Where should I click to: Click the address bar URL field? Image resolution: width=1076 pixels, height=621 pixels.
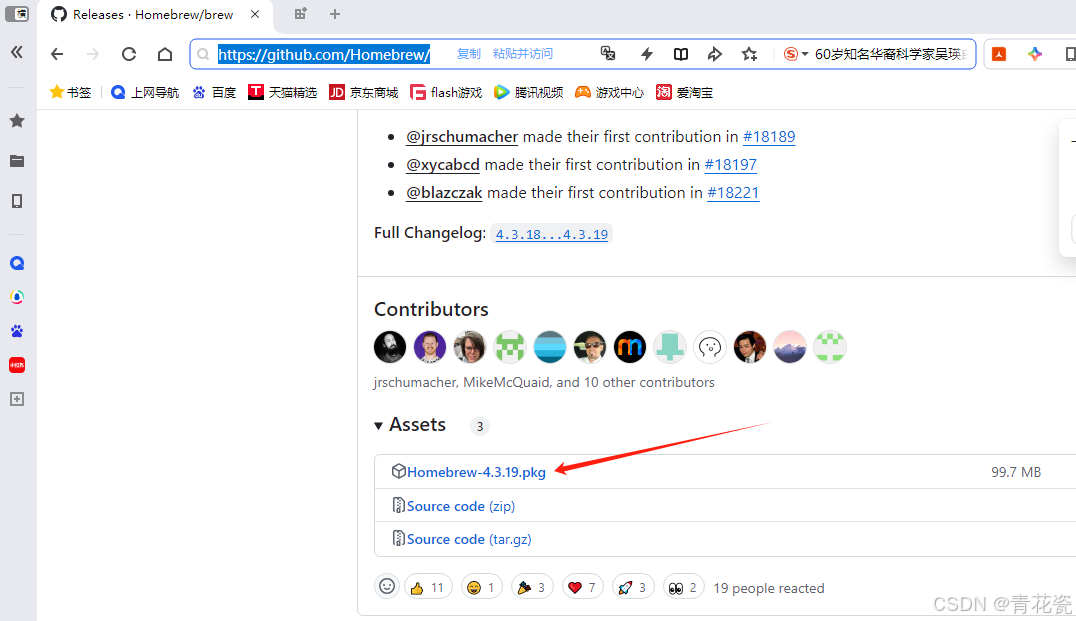coord(324,54)
